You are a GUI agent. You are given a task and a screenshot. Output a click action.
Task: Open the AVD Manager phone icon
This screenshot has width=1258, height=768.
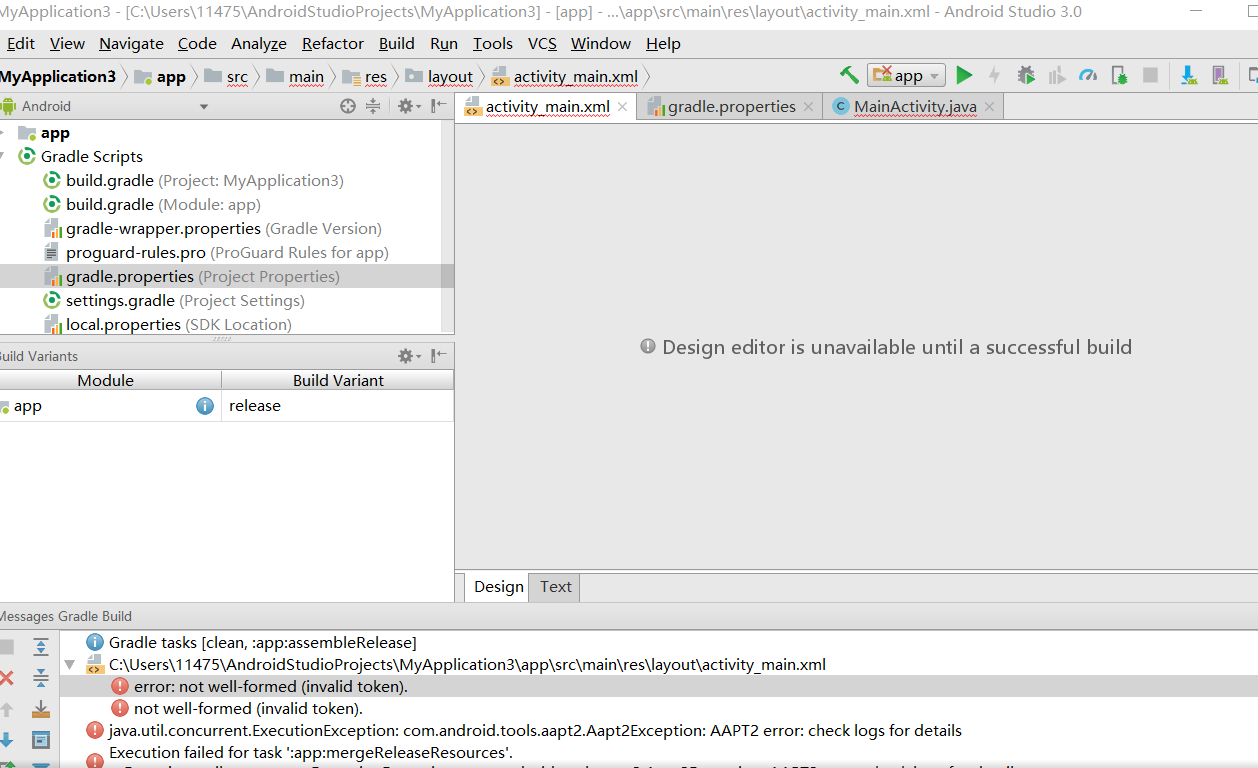coord(1219,75)
